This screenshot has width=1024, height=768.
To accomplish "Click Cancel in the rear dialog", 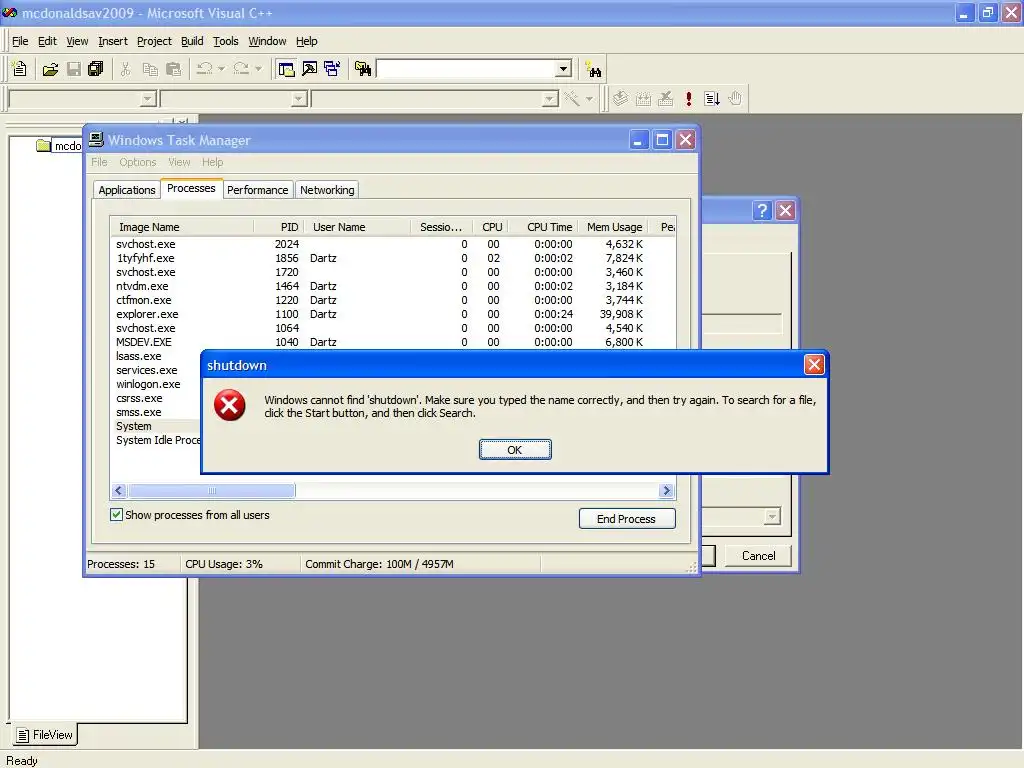I will pyautogui.click(x=758, y=556).
